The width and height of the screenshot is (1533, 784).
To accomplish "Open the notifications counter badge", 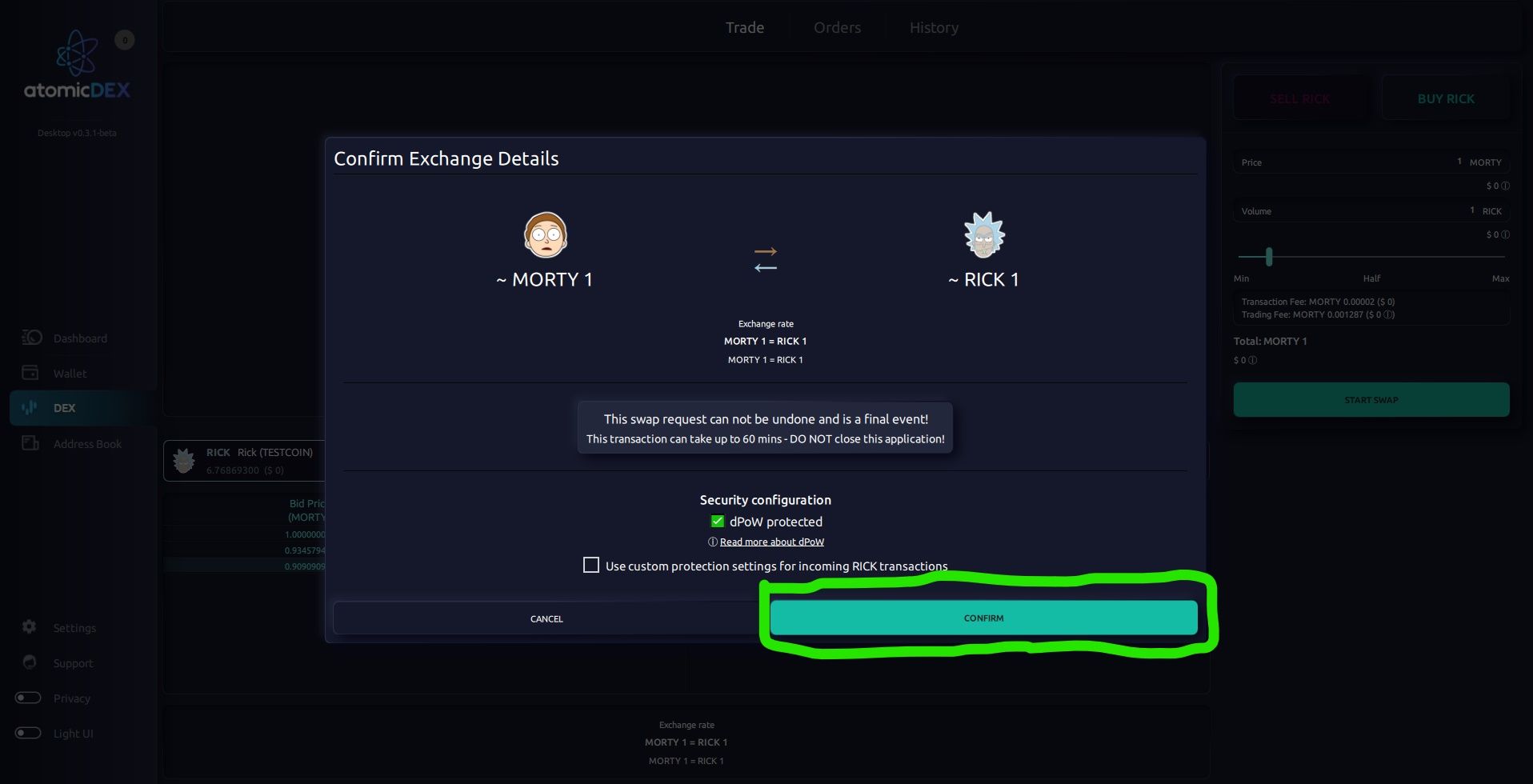I will (124, 40).
